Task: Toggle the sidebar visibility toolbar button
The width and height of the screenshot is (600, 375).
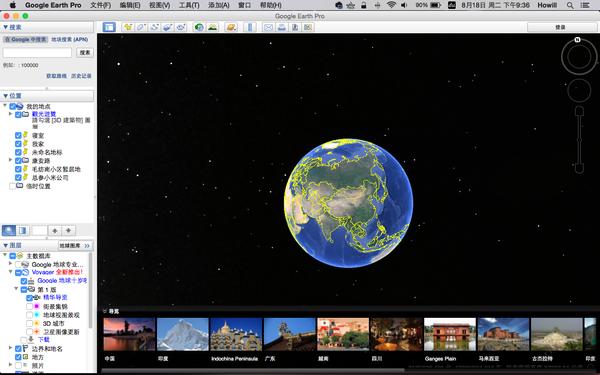Action: 109,27
